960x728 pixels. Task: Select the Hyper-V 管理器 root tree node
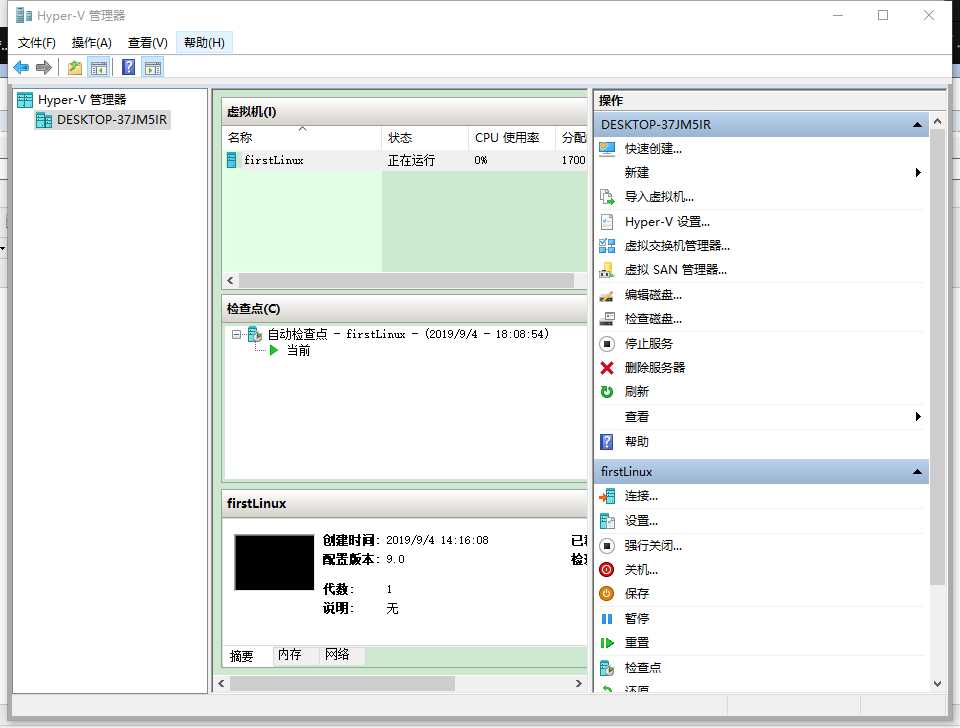(72, 100)
